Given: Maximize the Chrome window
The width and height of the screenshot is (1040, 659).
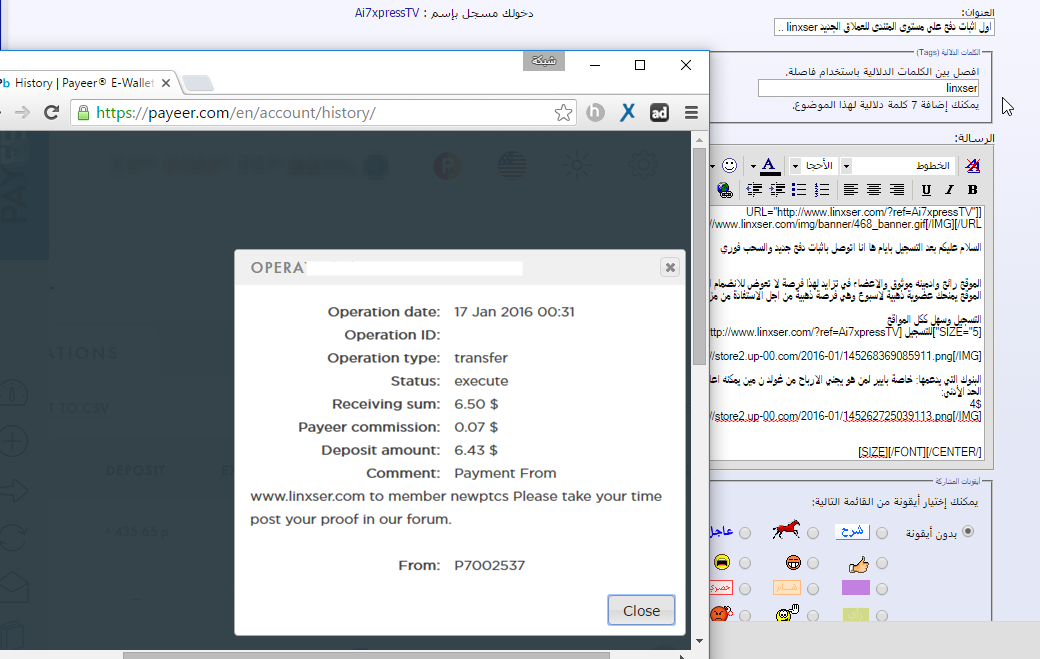Looking at the screenshot, I should [640, 65].
